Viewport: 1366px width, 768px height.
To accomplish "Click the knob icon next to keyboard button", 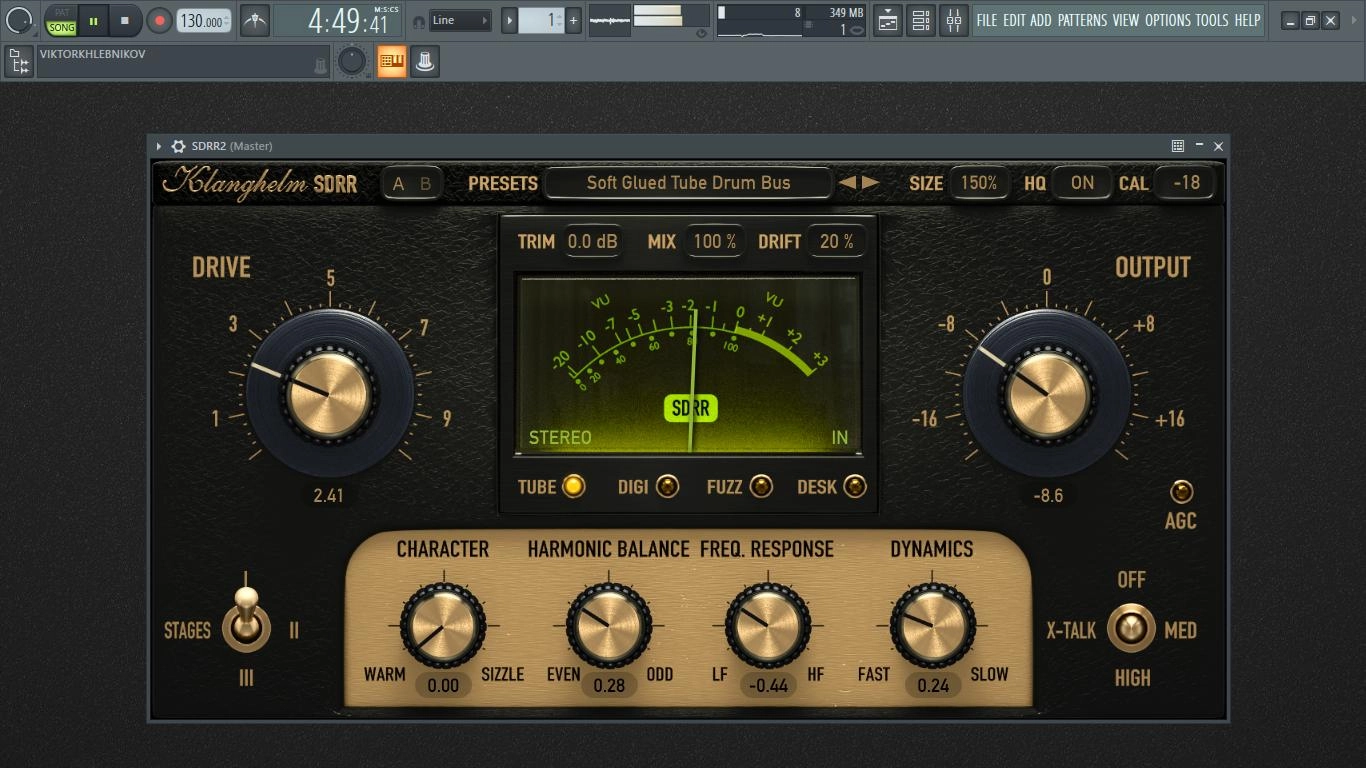I will pyautogui.click(x=425, y=62).
